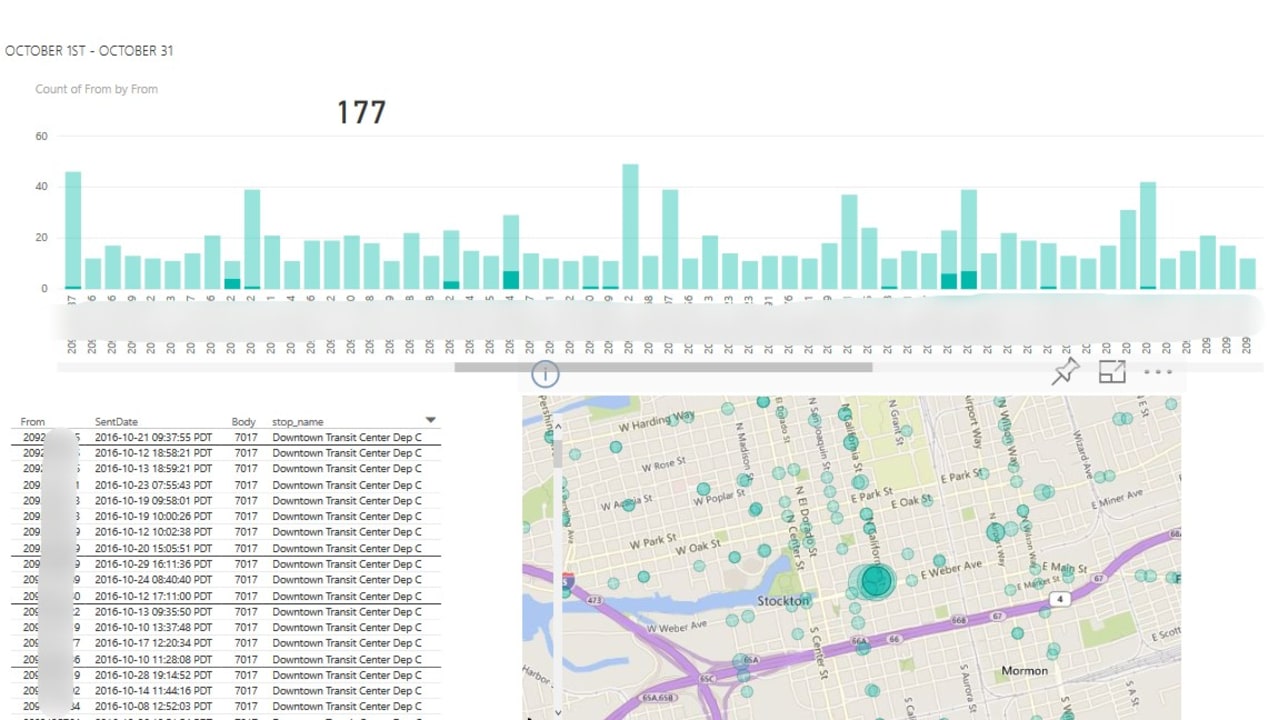
Task: Select row dated 2016-10-20 15:05:51 PDT
Action: coord(226,548)
